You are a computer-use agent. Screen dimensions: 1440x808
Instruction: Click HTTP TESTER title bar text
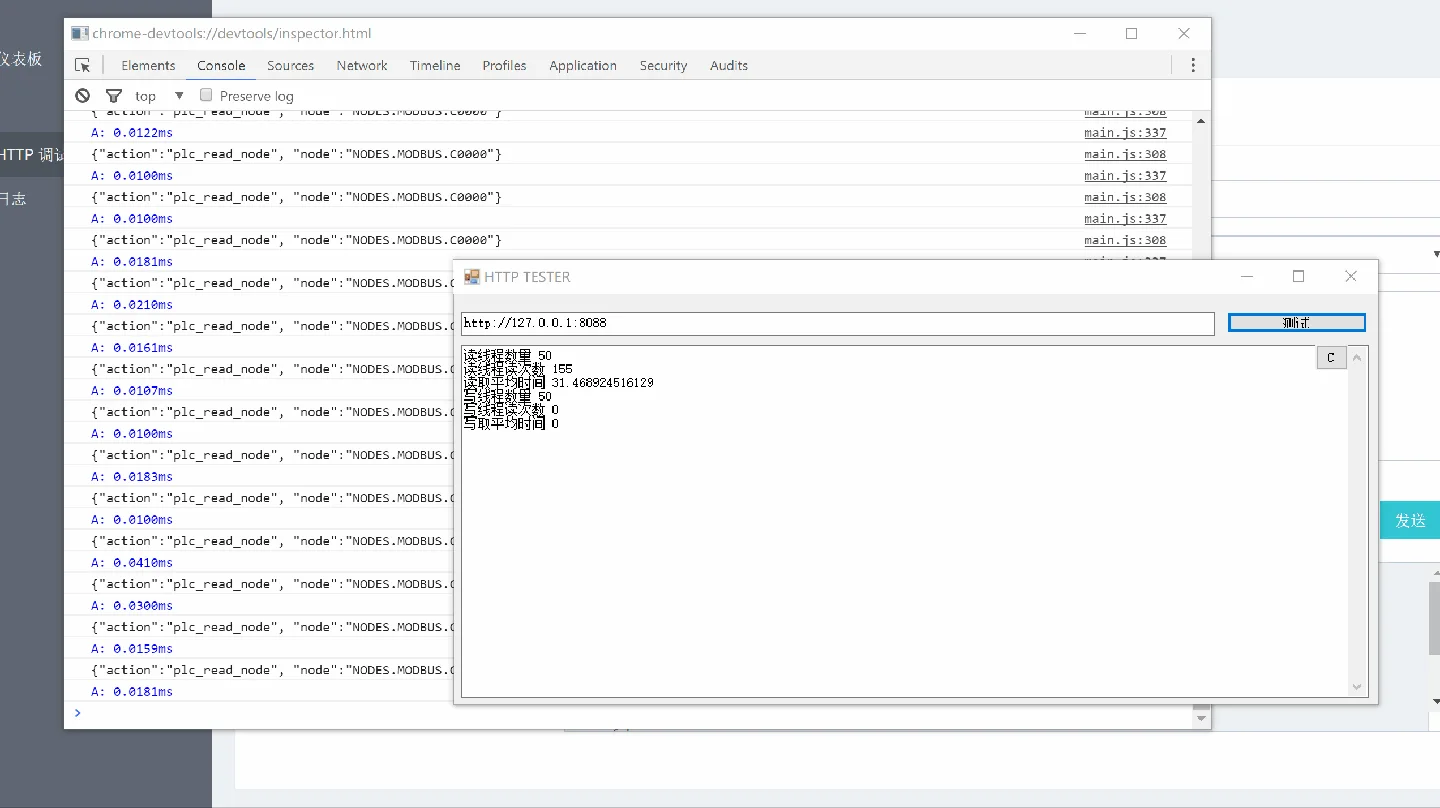[x=527, y=277]
